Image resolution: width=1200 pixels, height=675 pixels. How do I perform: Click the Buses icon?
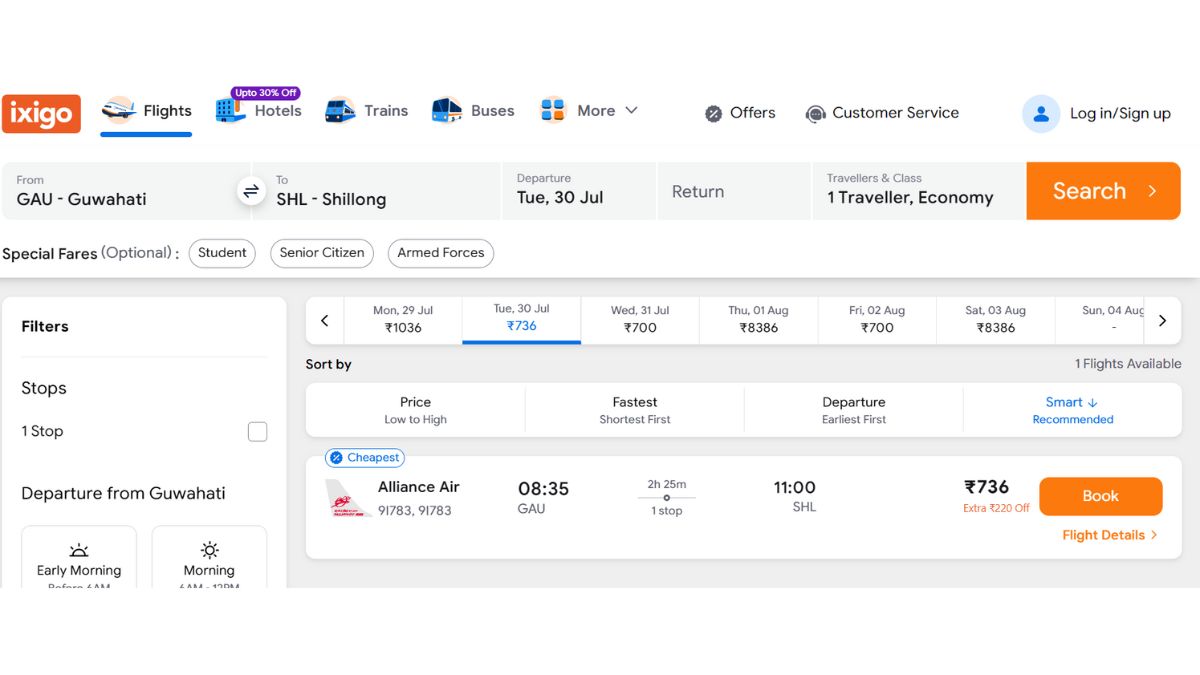[447, 110]
